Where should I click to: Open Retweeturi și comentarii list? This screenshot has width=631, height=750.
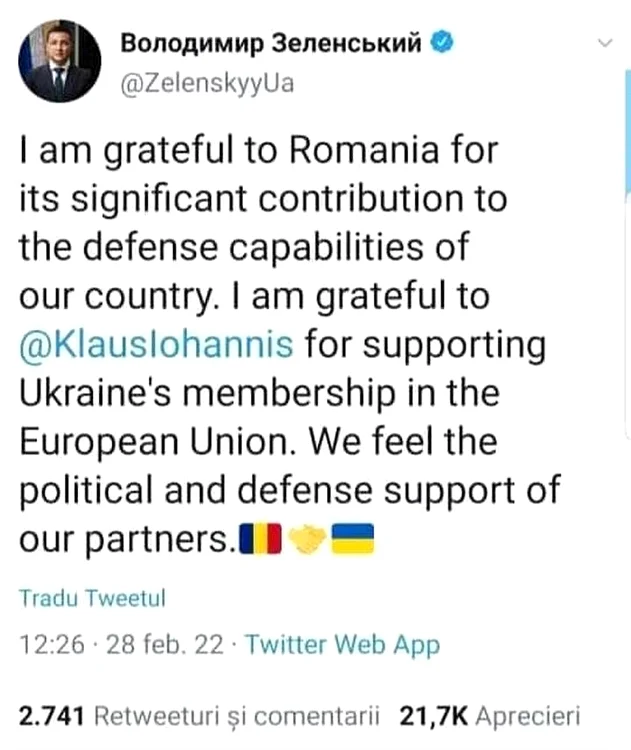(236, 716)
